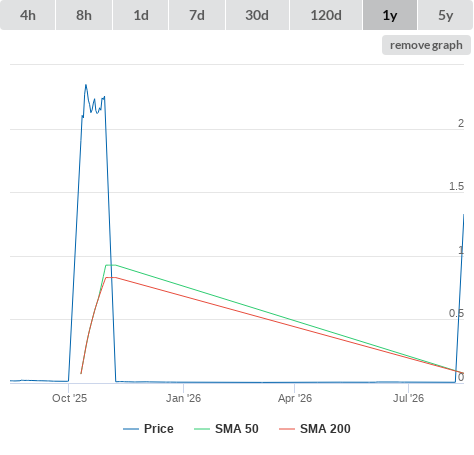Click the blue Price legend line marker
Image resolution: width=474 pixels, height=455 pixels.
tap(131, 429)
